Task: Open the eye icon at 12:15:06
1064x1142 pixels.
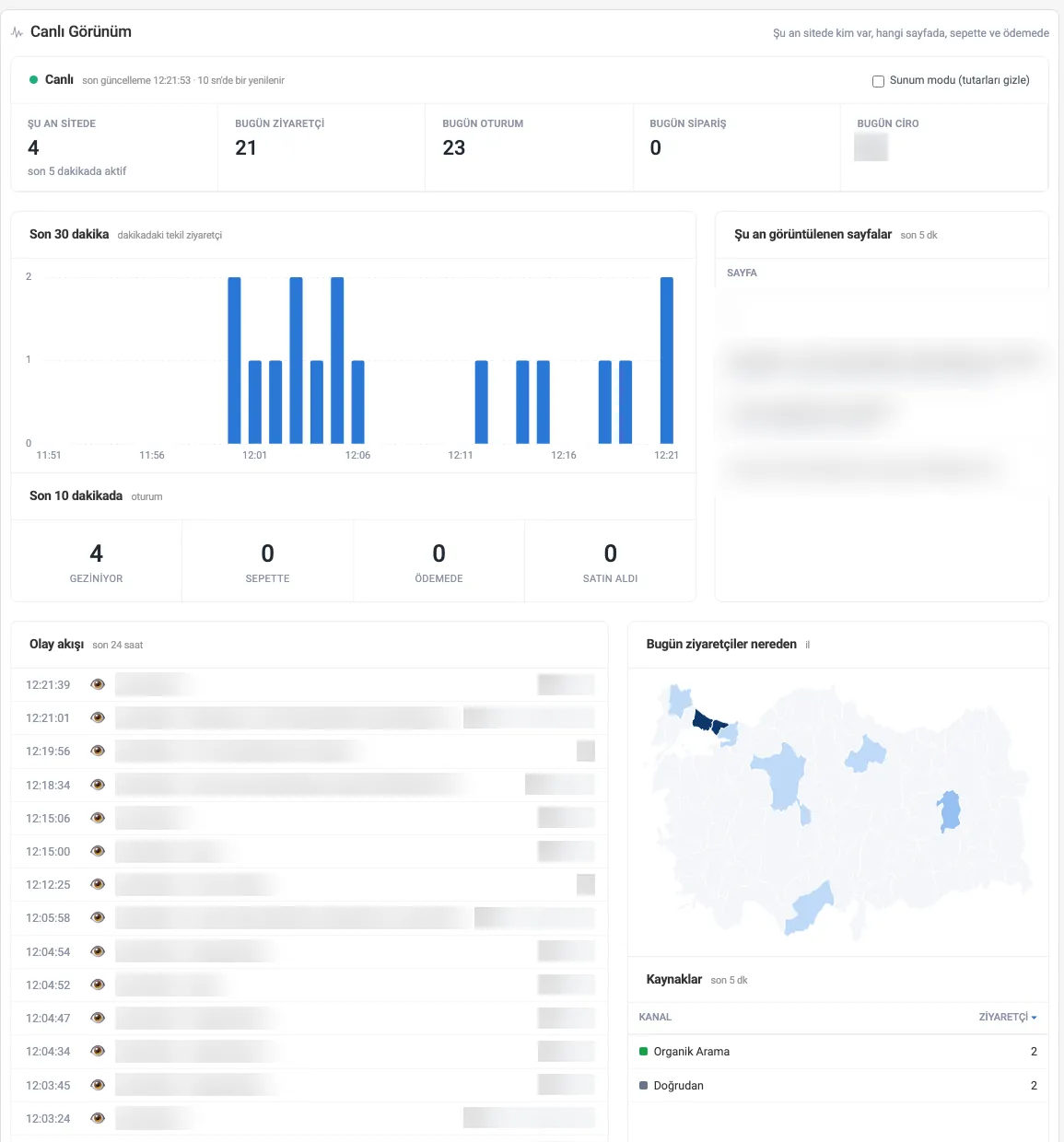Action: click(x=98, y=818)
